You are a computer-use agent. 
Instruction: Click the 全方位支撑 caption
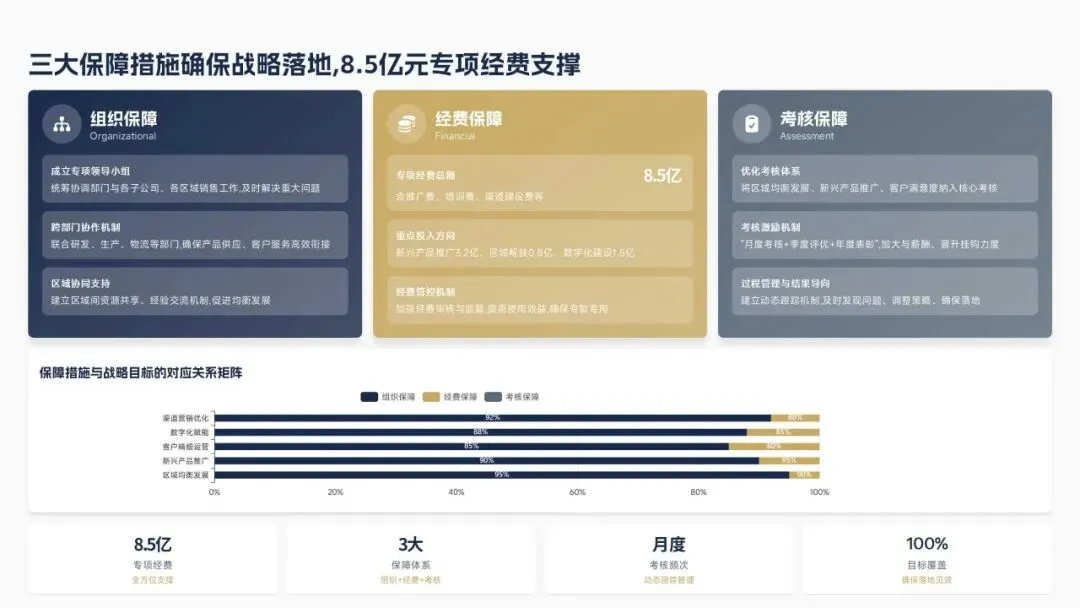[153, 580]
